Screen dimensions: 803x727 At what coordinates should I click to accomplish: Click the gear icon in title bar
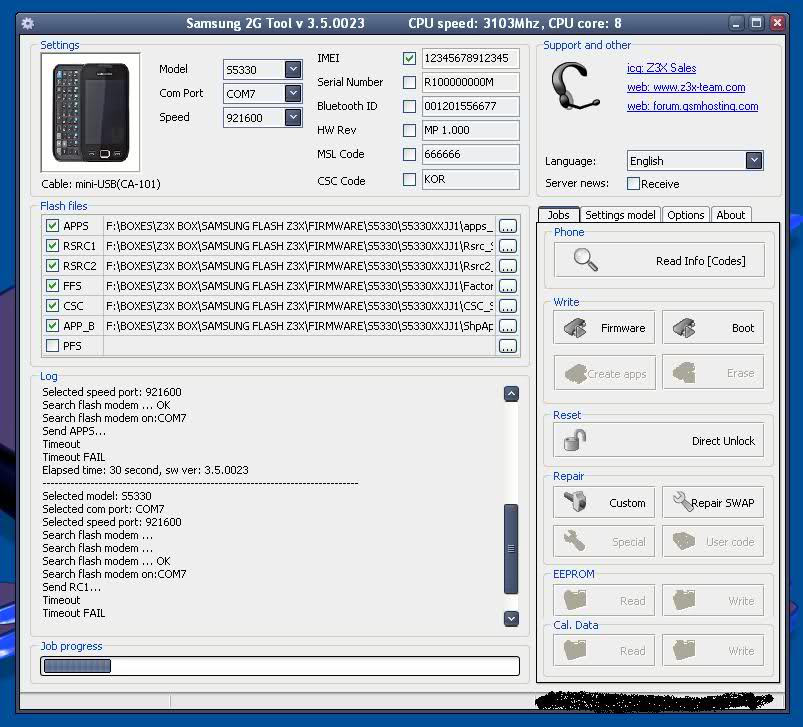point(28,24)
